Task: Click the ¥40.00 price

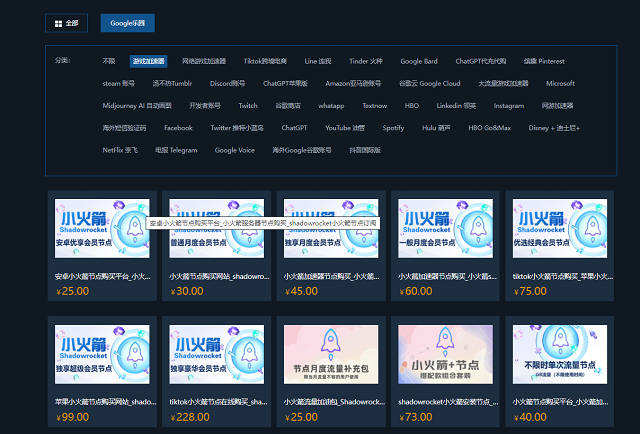Action: 530,417
